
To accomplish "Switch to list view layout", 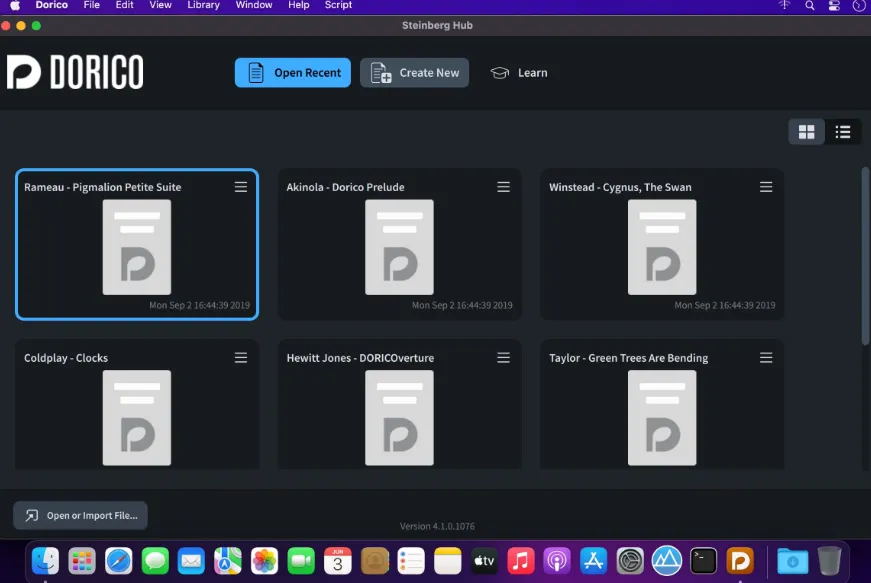I will tap(843, 132).
